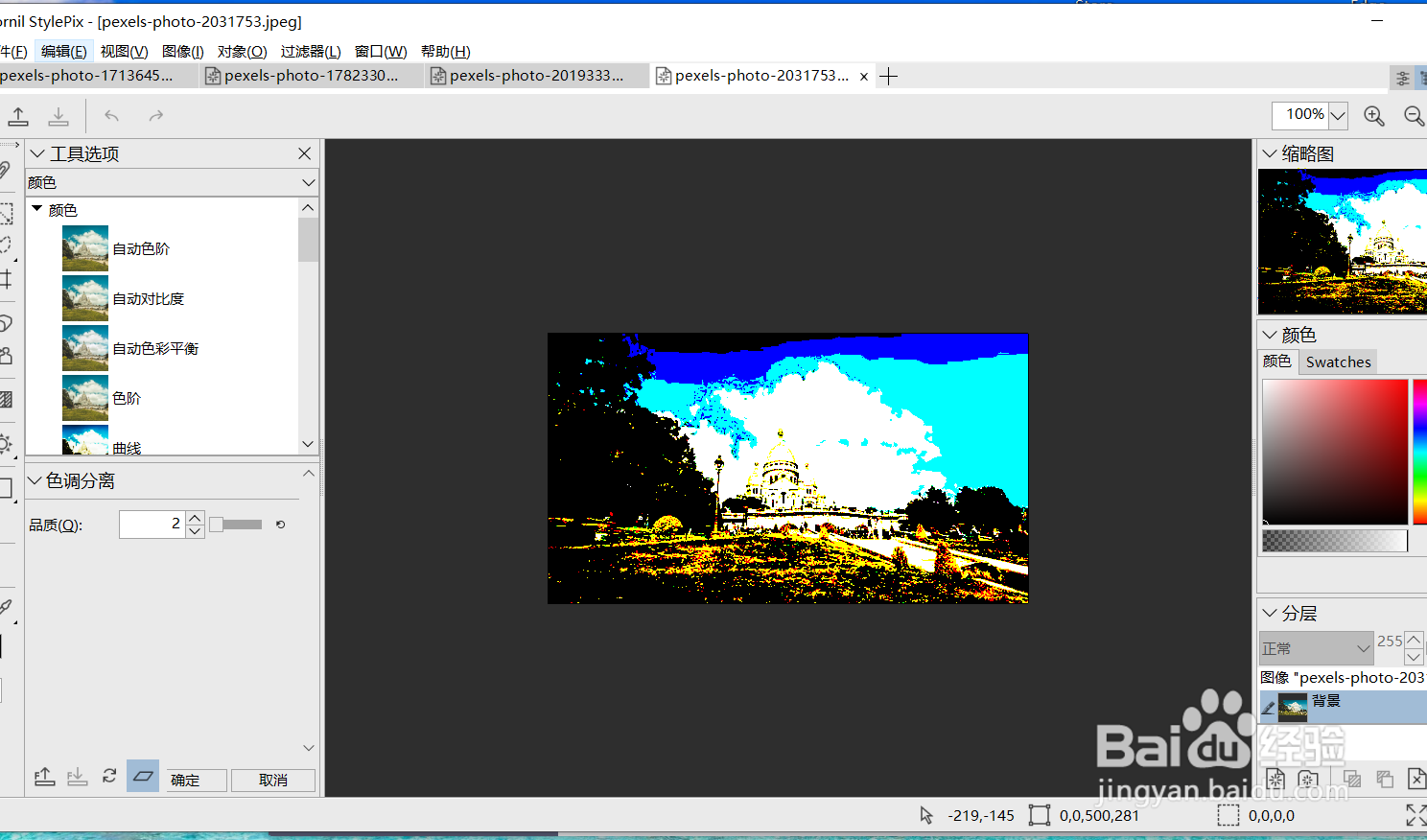The image size is (1427, 840).
Task: Collapse the 色调分离 section
Action: [35, 480]
